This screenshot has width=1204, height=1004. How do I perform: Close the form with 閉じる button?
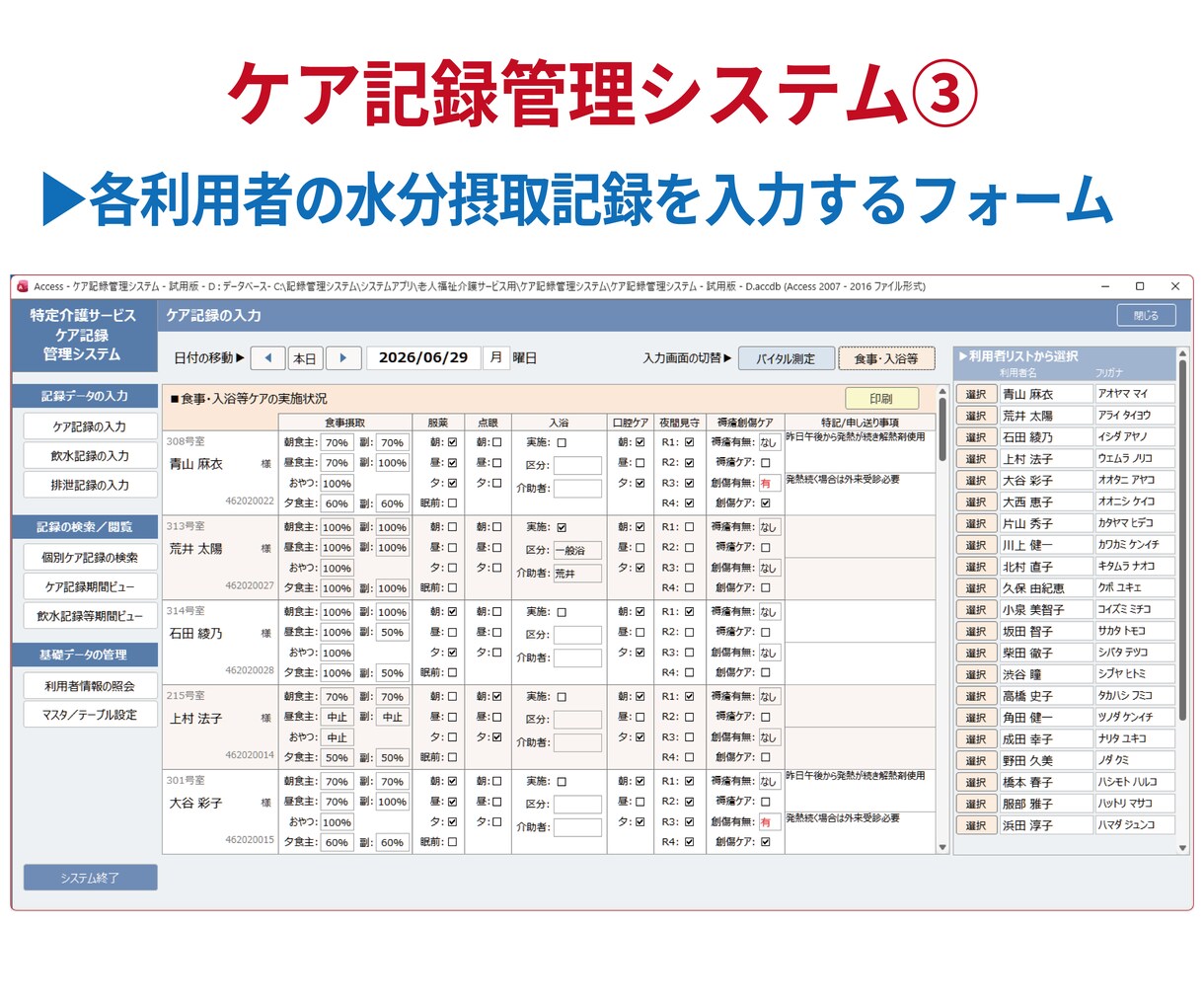(1147, 315)
